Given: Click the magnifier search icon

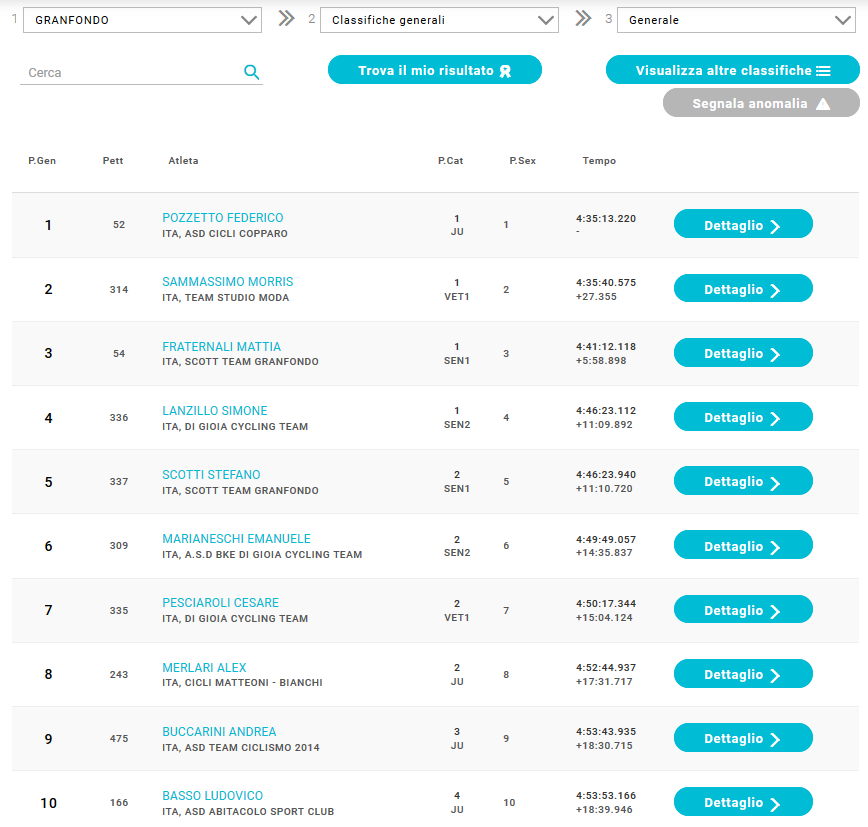Looking at the screenshot, I should point(251,72).
